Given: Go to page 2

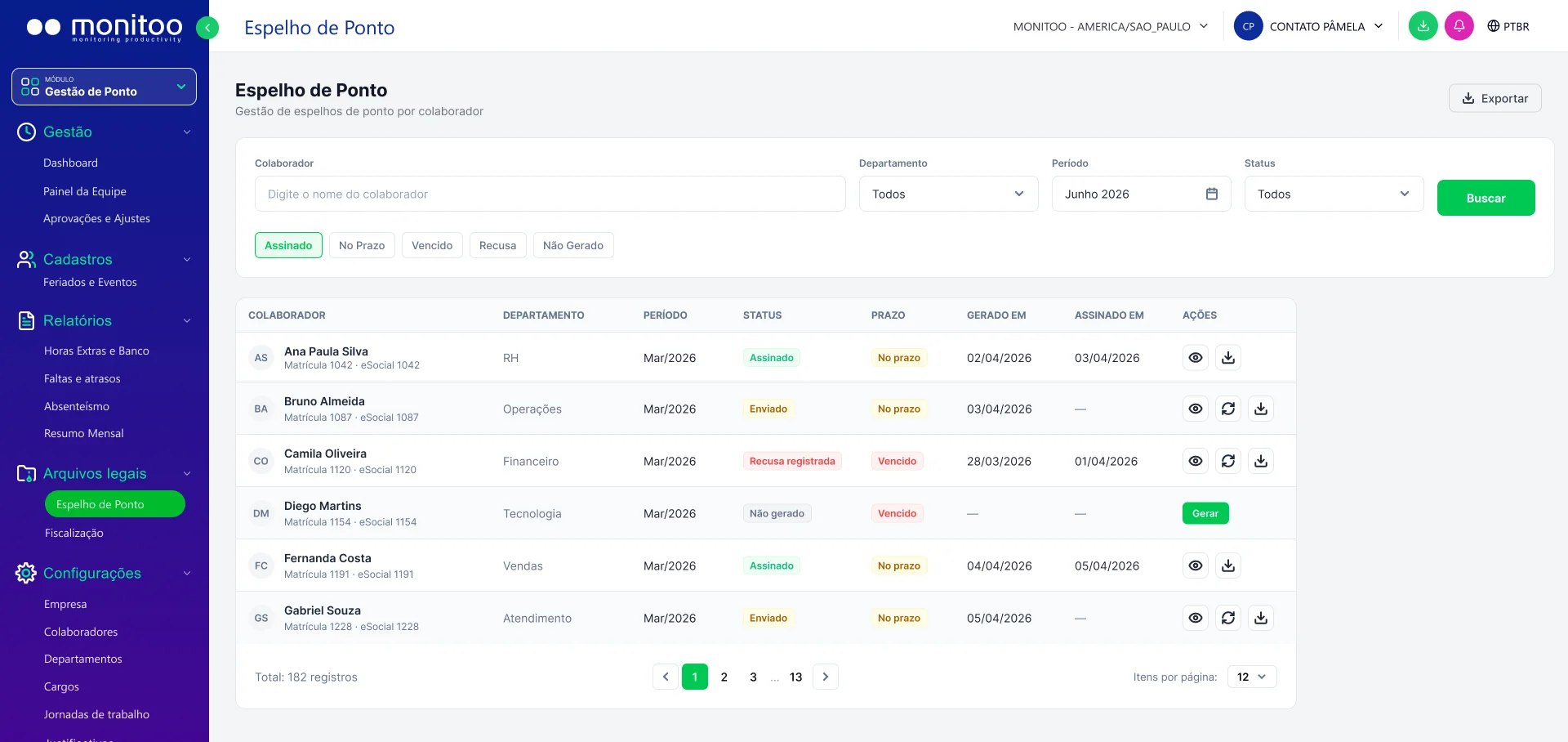Looking at the screenshot, I should point(724,677).
